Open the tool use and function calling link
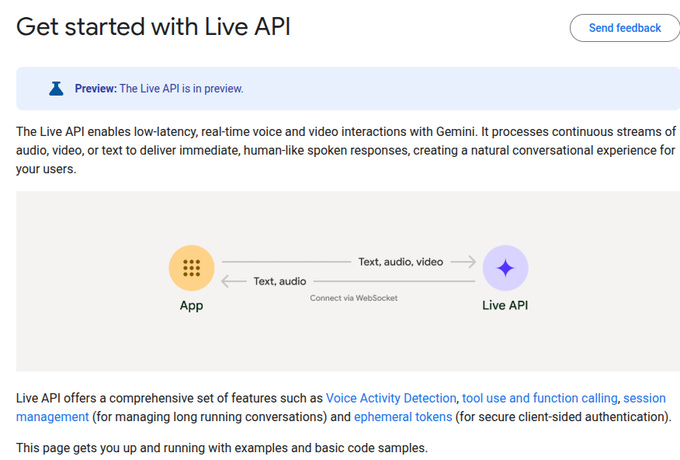The image size is (680, 460). tap(539, 398)
